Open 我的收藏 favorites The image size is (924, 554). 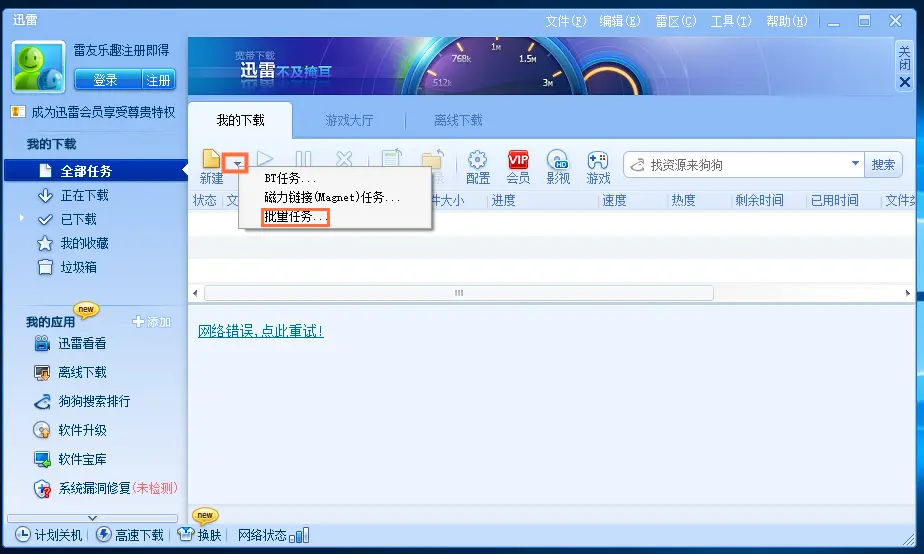[84, 243]
